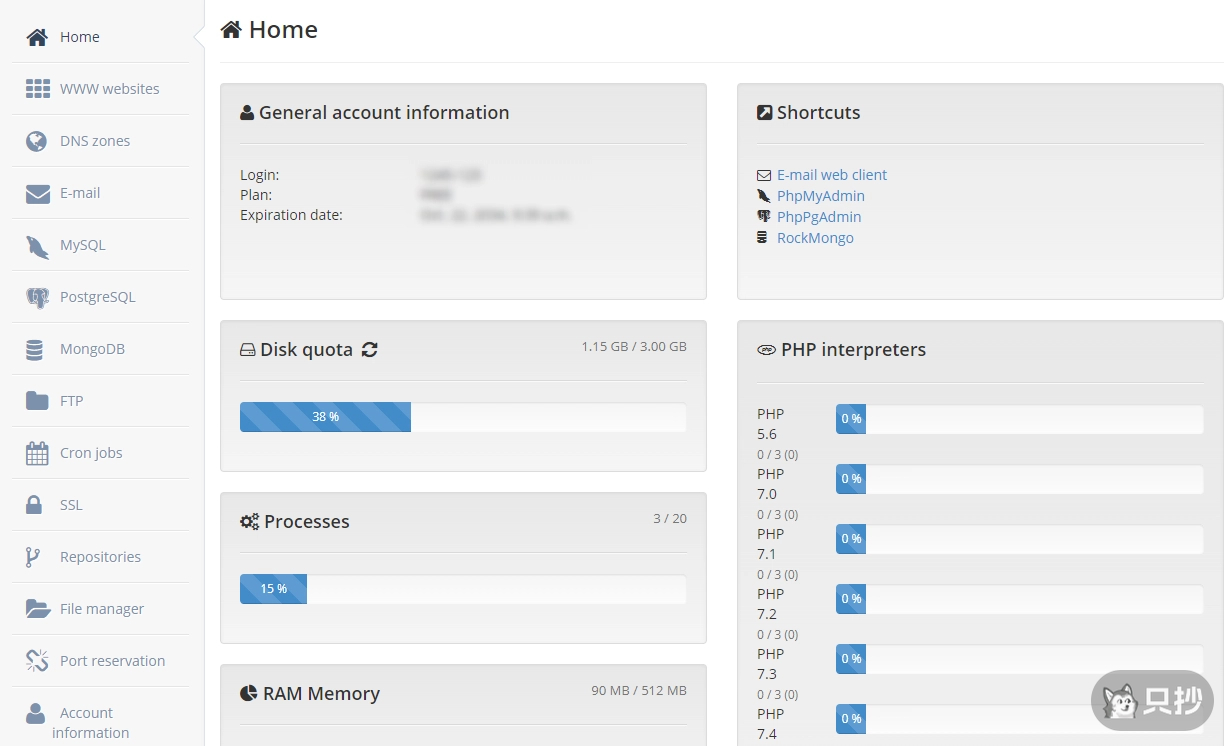
Task: Click the Cron jobs calendar icon
Action: pos(37,454)
